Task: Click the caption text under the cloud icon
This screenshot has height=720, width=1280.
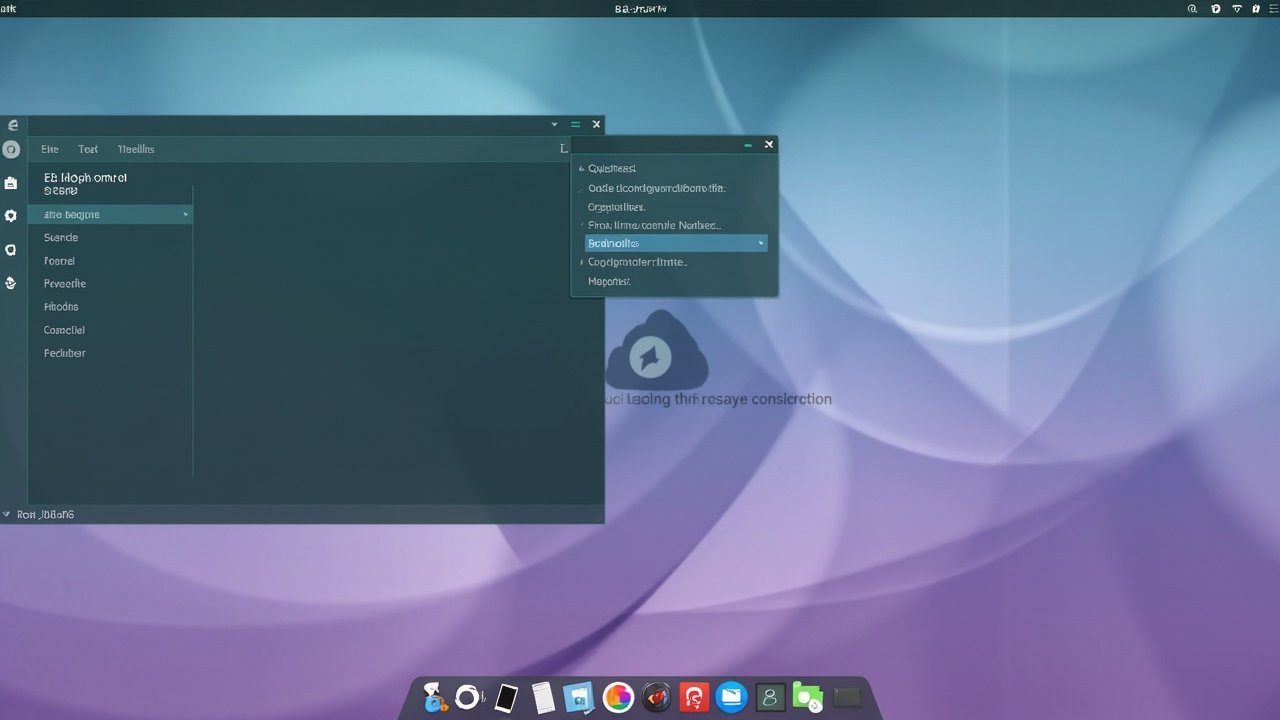Action: tap(719, 399)
